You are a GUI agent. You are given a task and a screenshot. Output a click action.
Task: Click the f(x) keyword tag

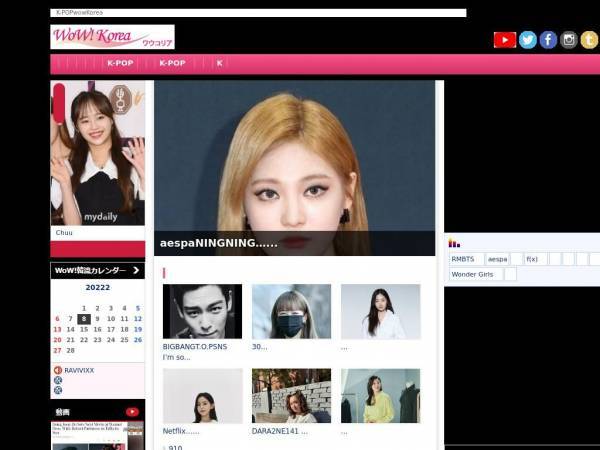(532, 259)
